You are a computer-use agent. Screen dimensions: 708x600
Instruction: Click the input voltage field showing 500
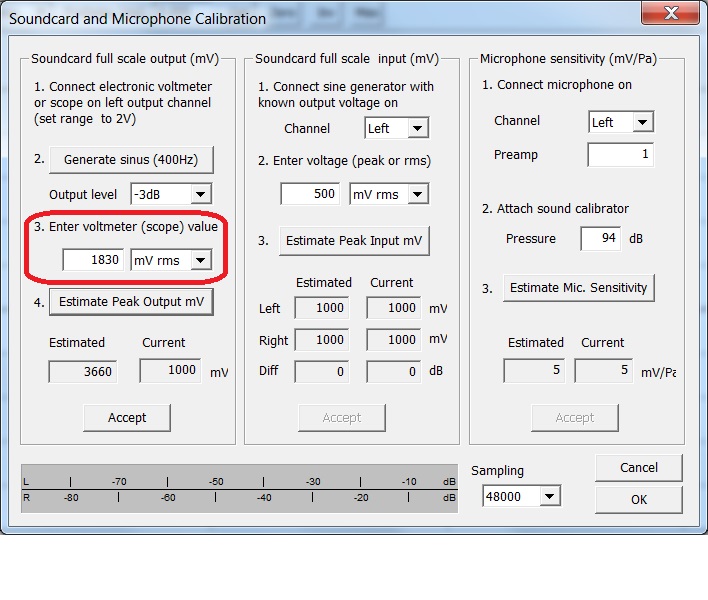[x=311, y=194]
